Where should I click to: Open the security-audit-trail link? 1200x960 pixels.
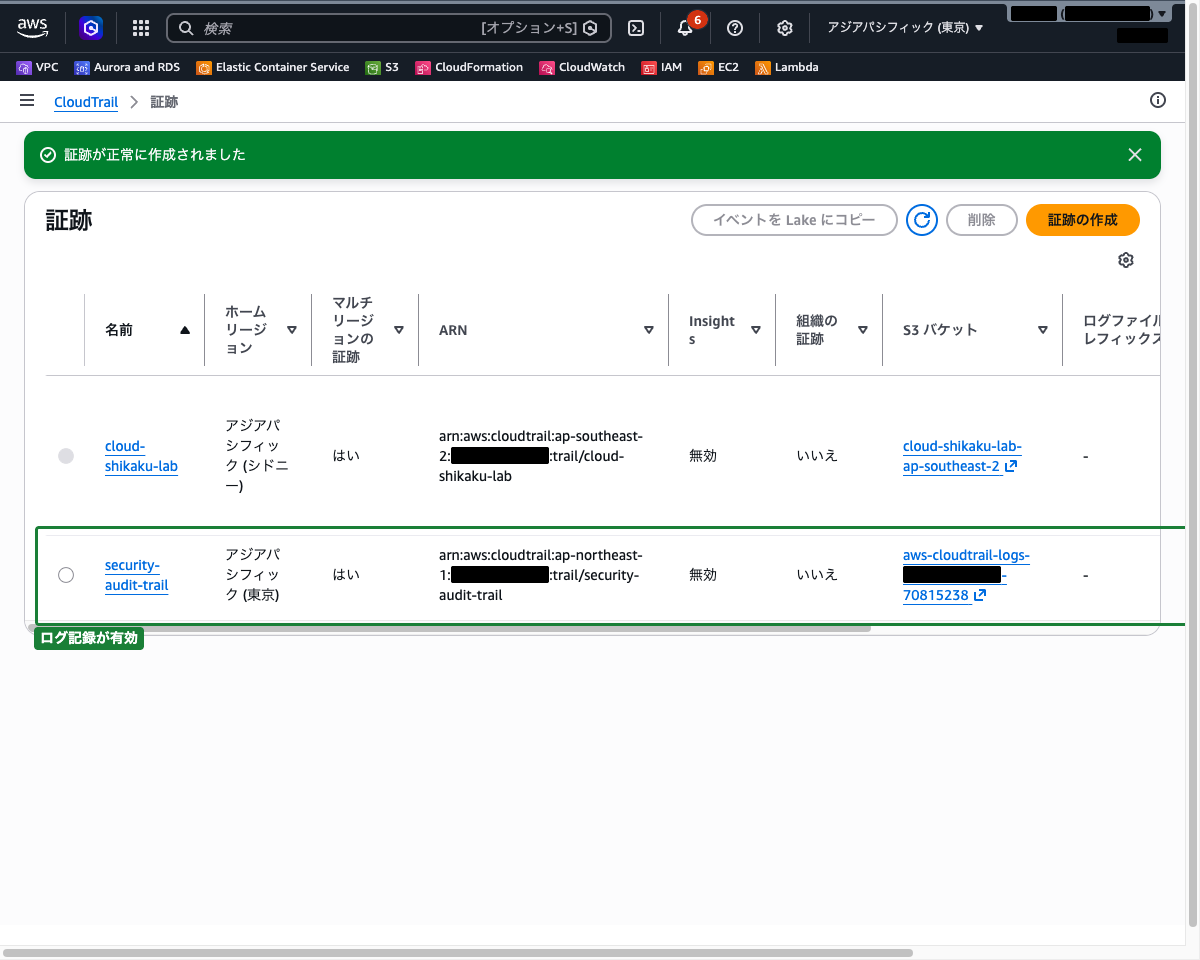(x=136, y=576)
